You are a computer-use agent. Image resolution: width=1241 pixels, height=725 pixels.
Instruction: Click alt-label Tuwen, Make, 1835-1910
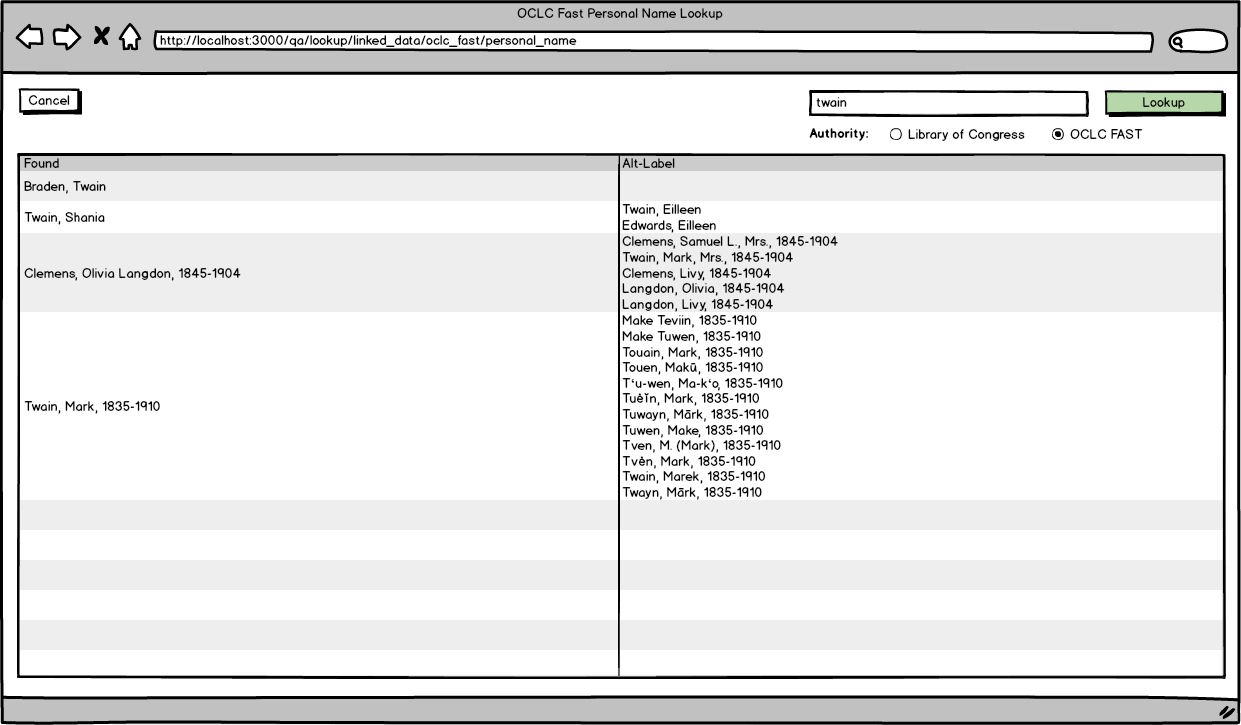tap(693, 431)
